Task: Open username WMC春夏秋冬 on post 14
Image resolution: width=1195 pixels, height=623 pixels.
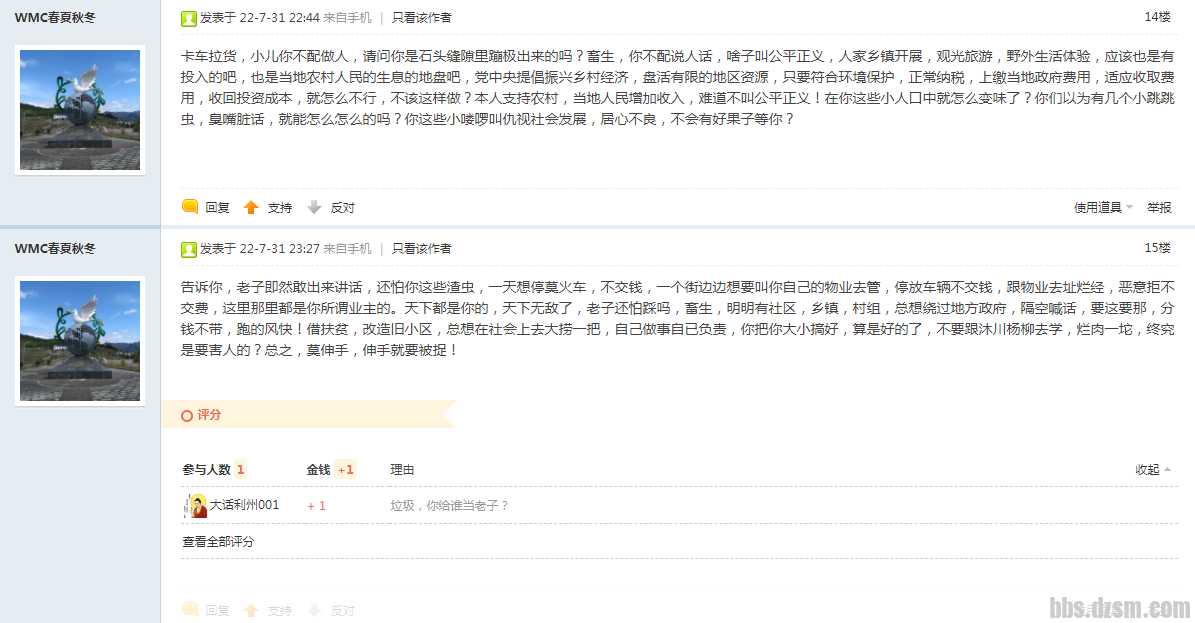Action: (x=55, y=18)
